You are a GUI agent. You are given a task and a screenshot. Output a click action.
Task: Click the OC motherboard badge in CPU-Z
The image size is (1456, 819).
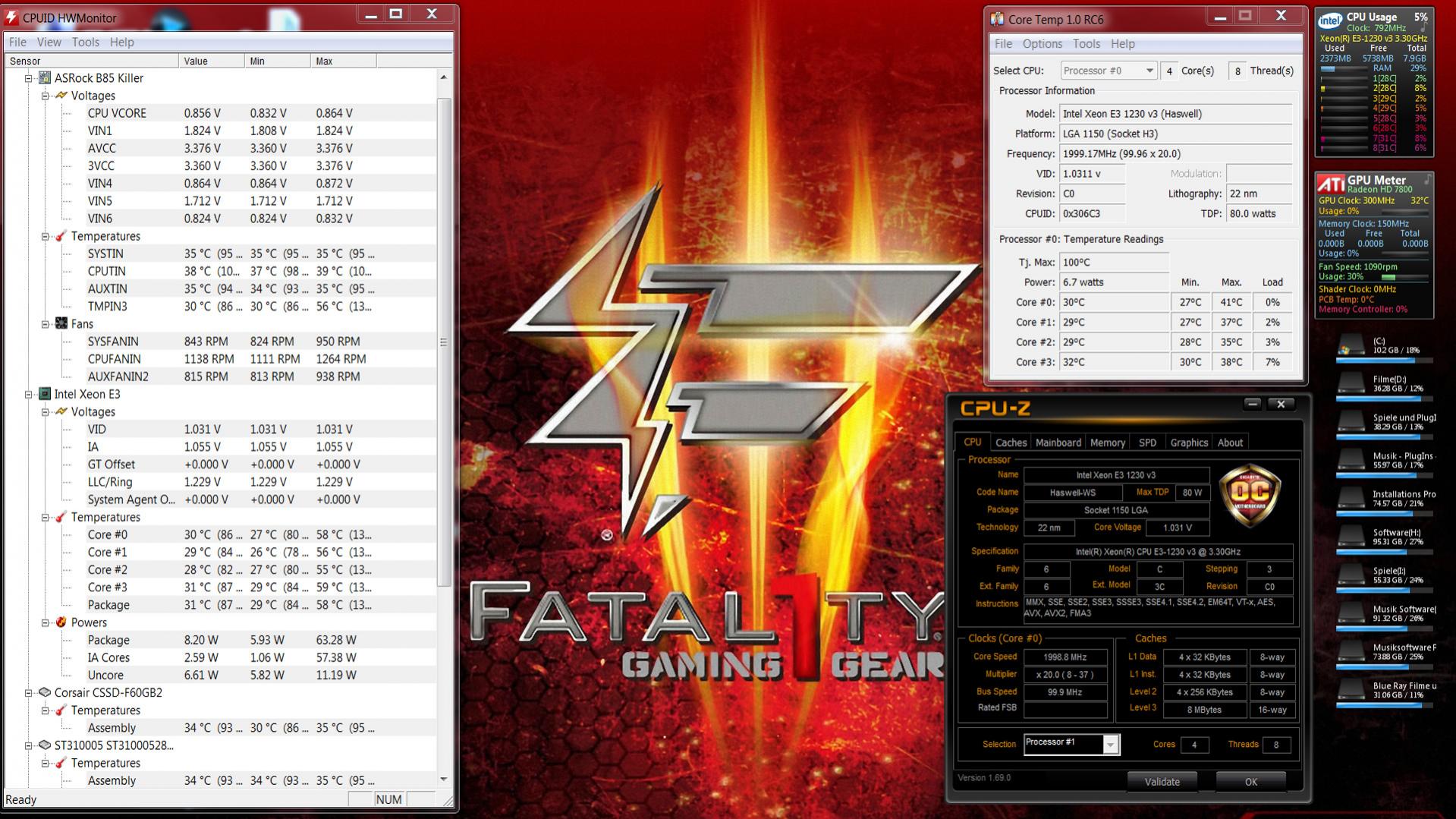coord(1249,495)
